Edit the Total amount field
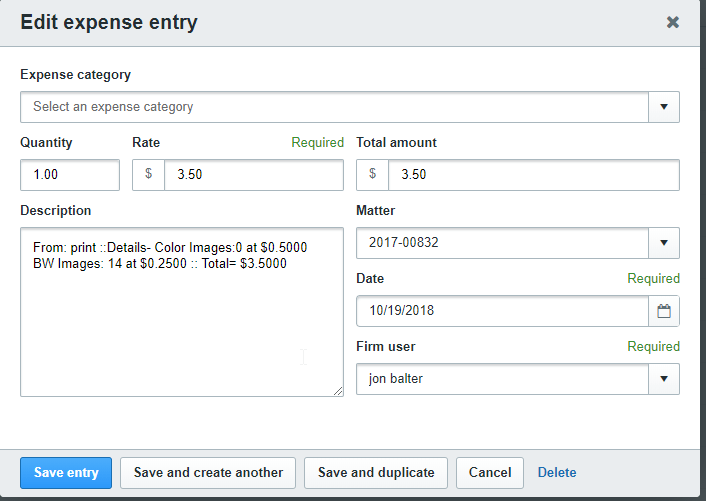This screenshot has width=706, height=501. click(534, 175)
